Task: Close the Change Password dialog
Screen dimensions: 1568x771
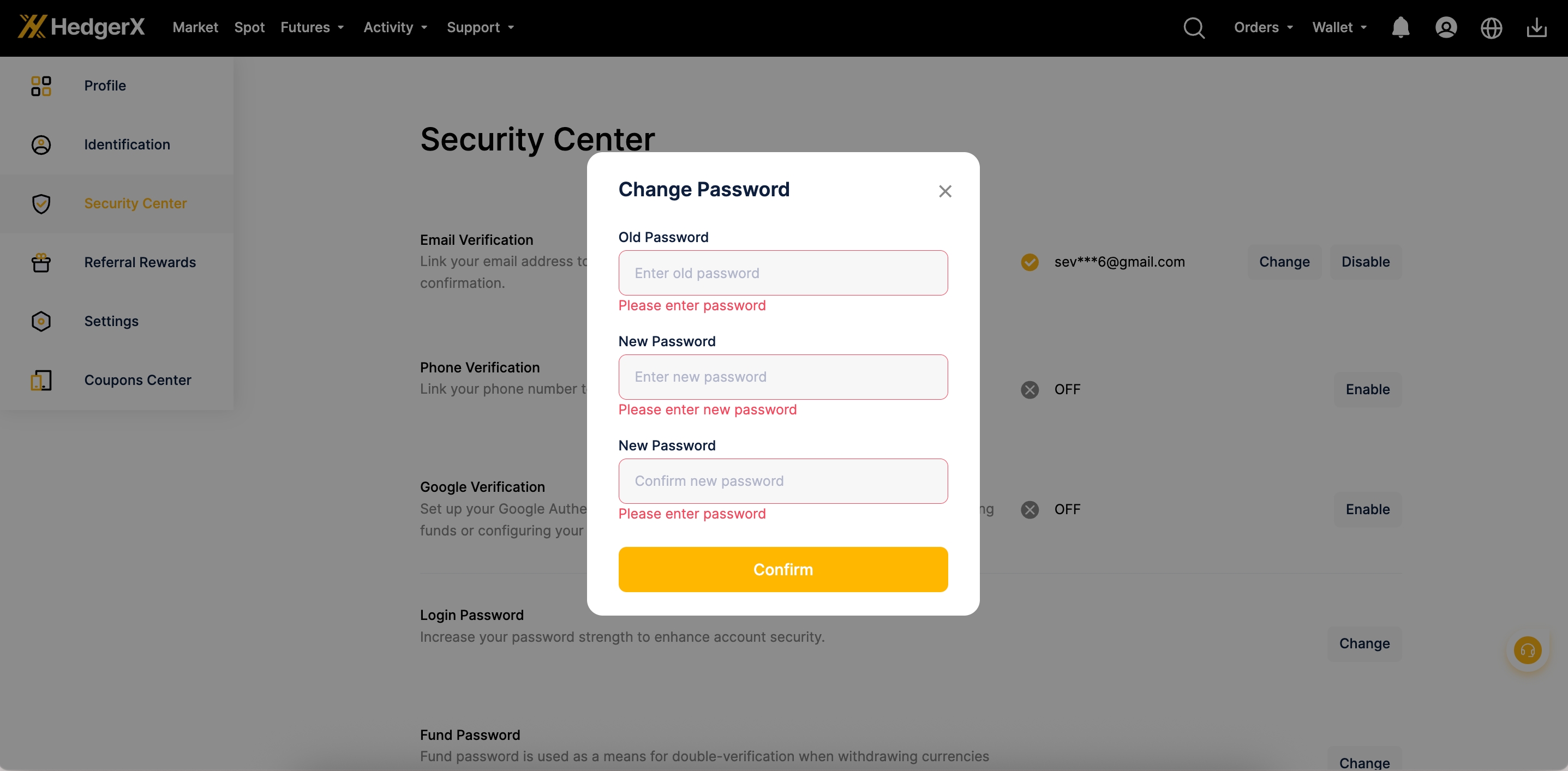Action: click(x=945, y=192)
